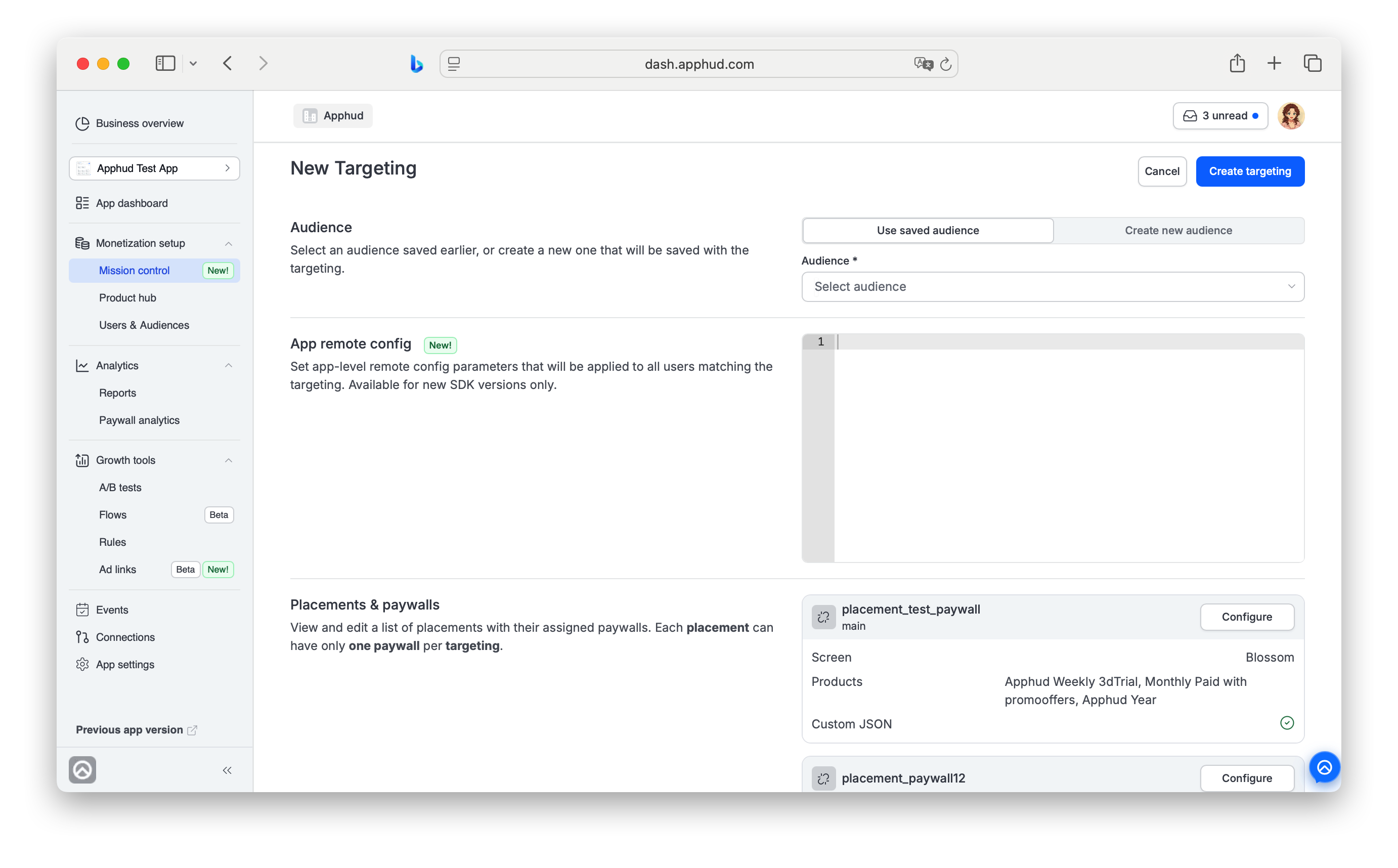Open Flows page
The width and height of the screenshot is (1398, 868).
112,515
